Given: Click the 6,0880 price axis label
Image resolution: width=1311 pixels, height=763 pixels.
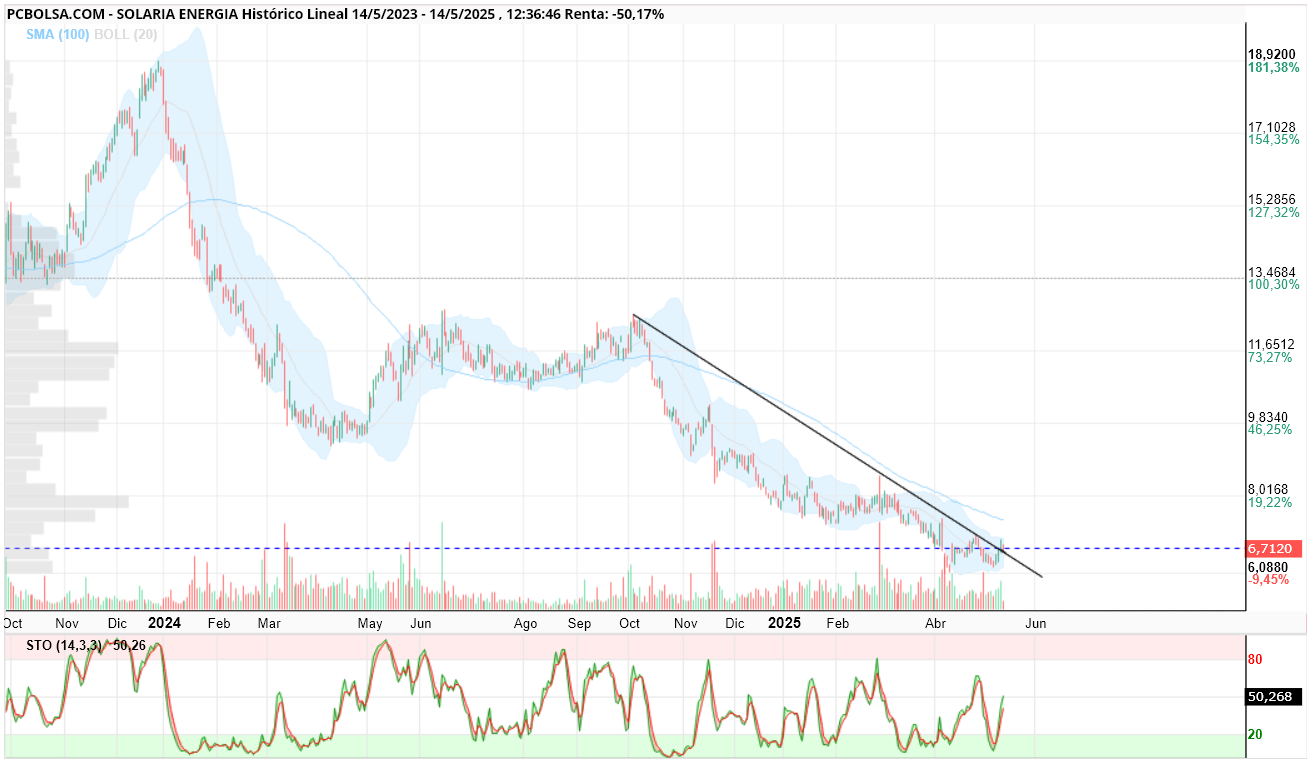Looking at the screenshot, I should [x=1270, y=566].
